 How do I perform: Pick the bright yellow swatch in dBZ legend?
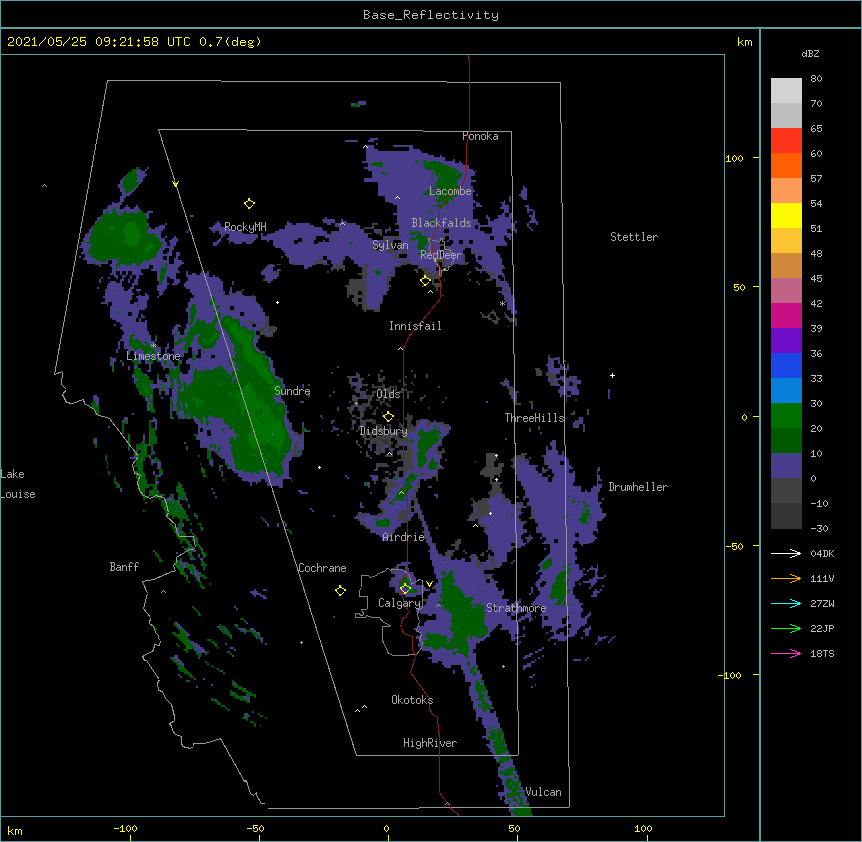(x=786, y=215)
